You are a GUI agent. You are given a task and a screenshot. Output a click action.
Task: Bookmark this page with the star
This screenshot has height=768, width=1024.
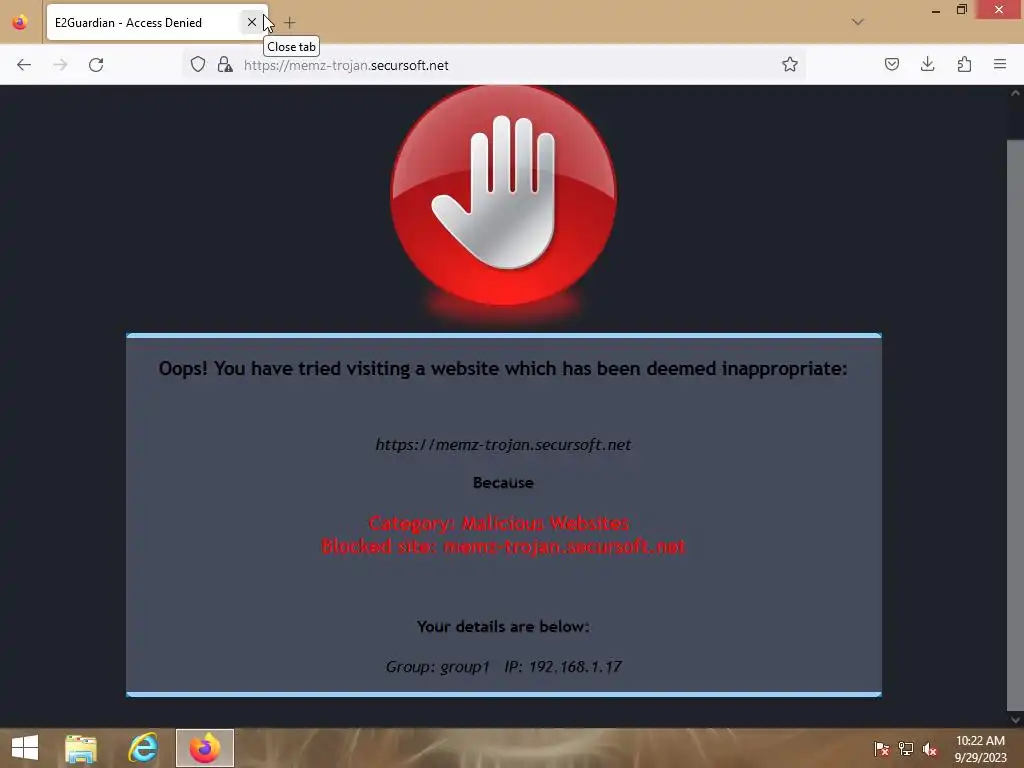(790, 65)
